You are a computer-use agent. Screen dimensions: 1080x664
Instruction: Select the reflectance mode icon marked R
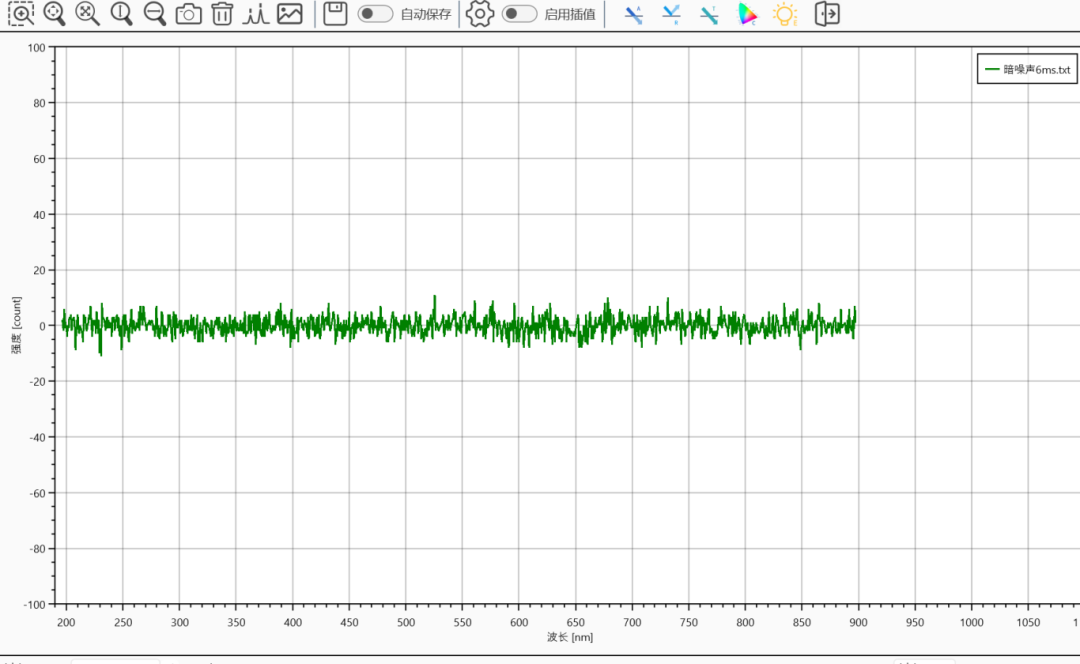click(671, 14)
